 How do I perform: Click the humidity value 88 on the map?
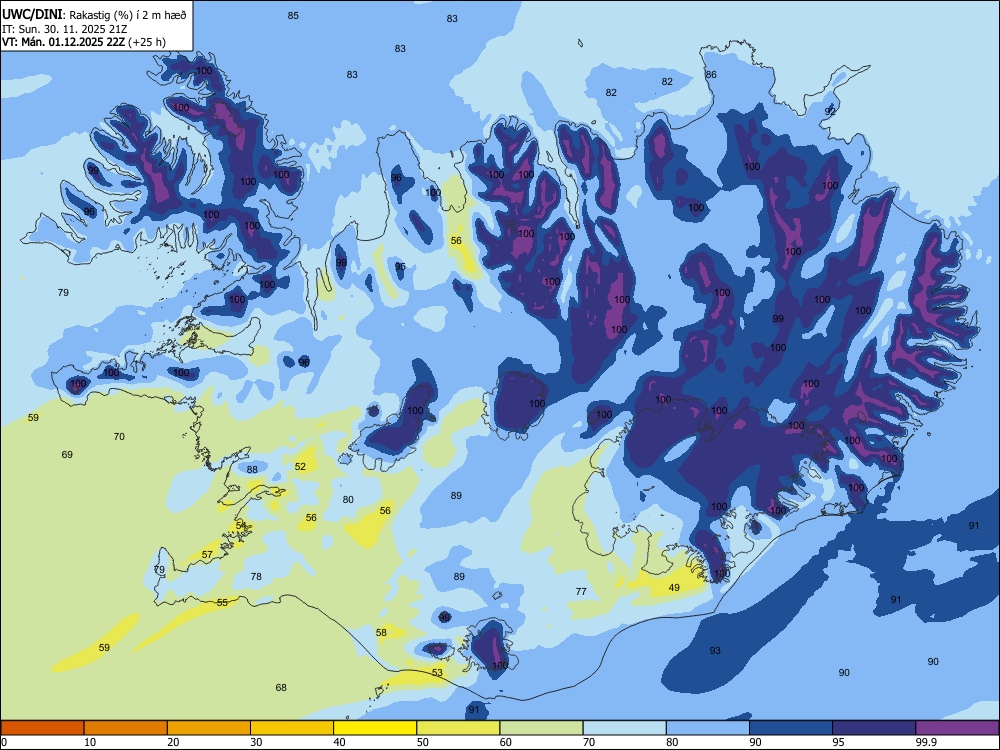252,469
